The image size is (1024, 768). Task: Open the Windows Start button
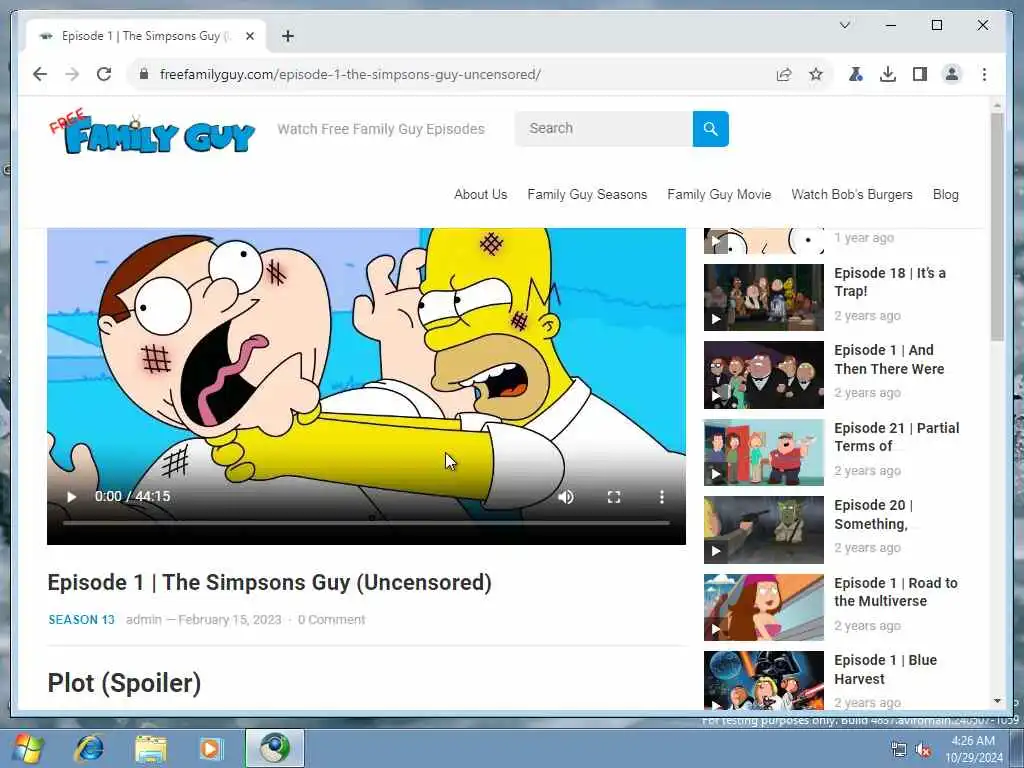click(x=27, y=748)
